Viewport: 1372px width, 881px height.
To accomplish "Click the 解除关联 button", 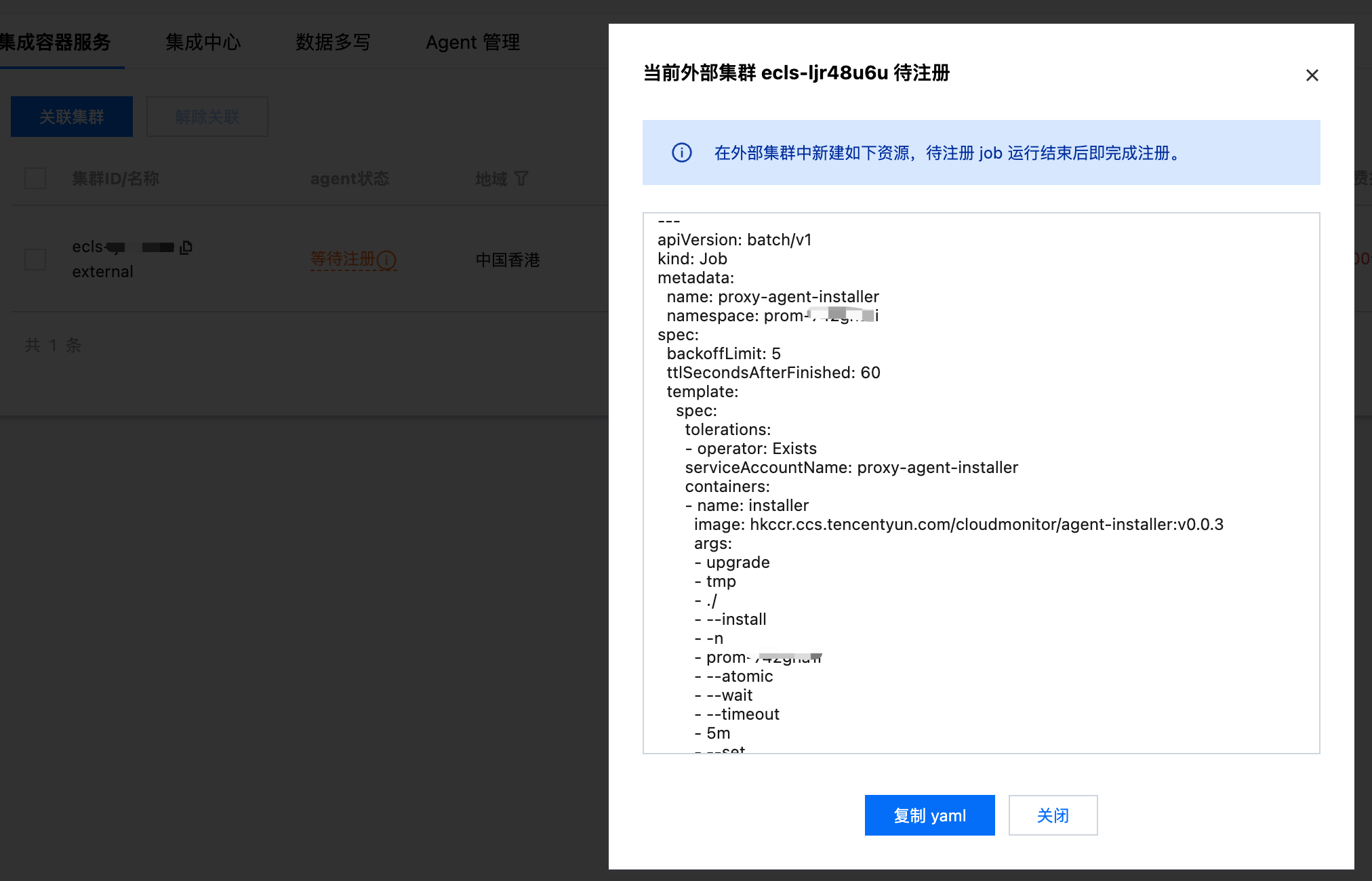I will coord(207,117).
